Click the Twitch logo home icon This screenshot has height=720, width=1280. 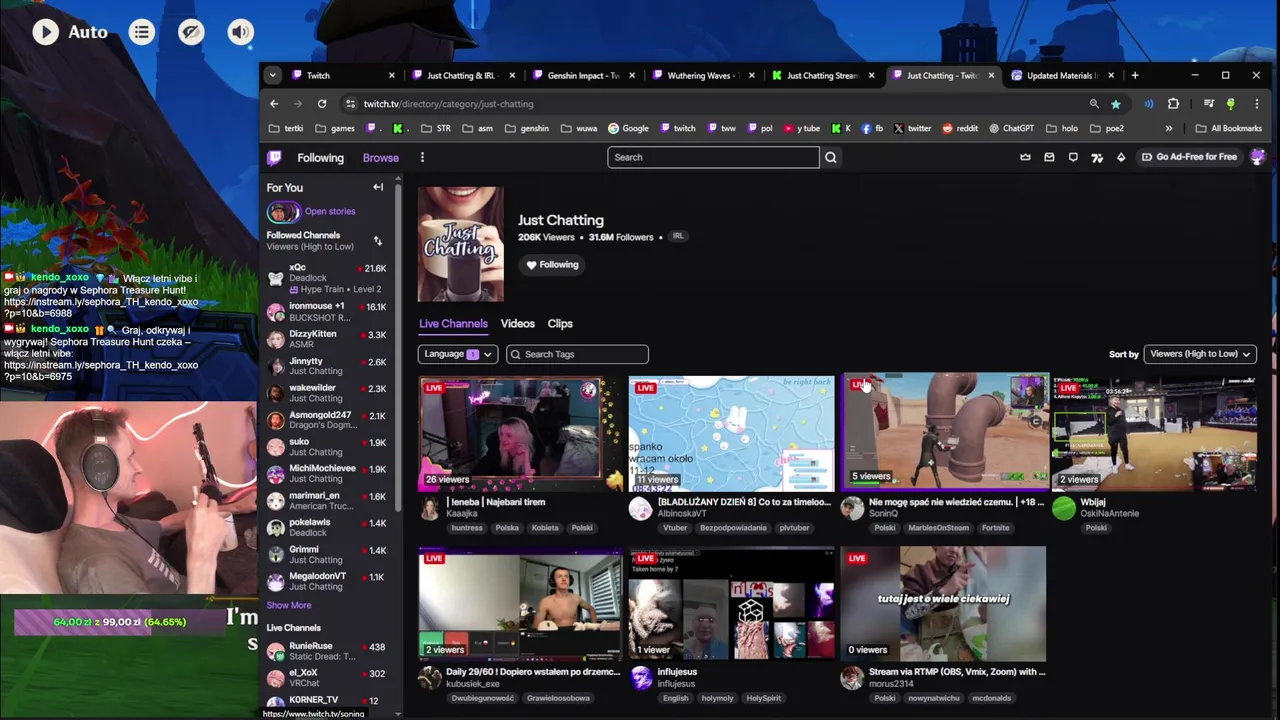pyautogui.click(x=274, y=157)
